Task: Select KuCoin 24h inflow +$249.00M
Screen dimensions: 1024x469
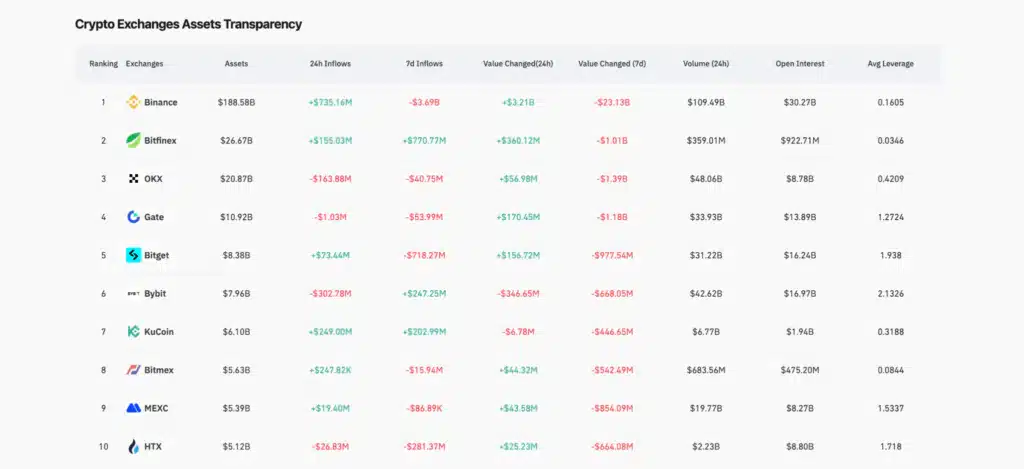Action: point(330,332)
